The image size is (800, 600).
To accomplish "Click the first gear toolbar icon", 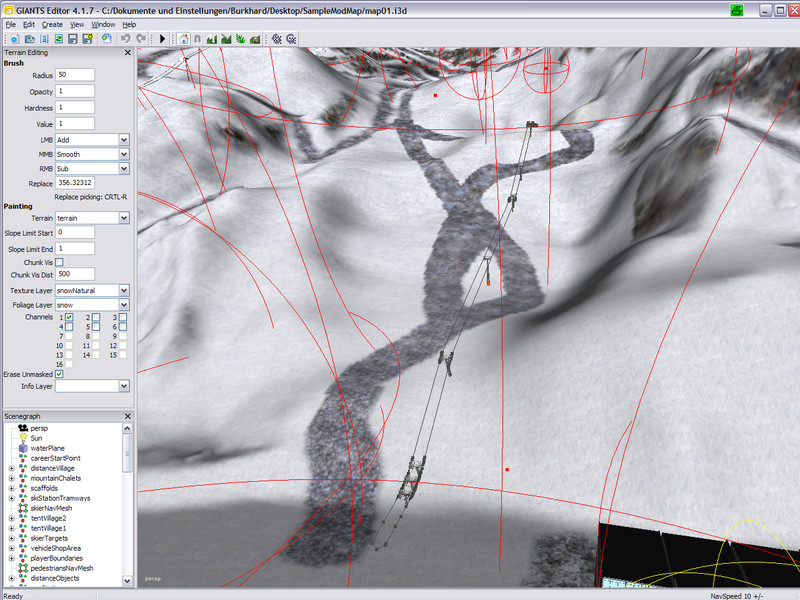I will click(x=277, y=39).
